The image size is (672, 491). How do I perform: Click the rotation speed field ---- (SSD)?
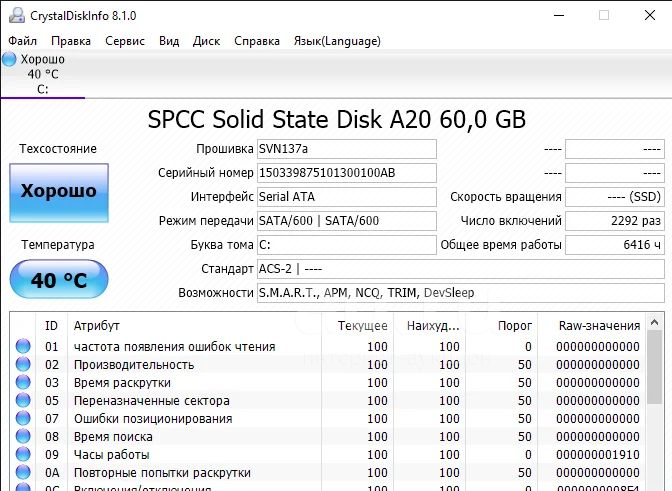tap(615, 197)
